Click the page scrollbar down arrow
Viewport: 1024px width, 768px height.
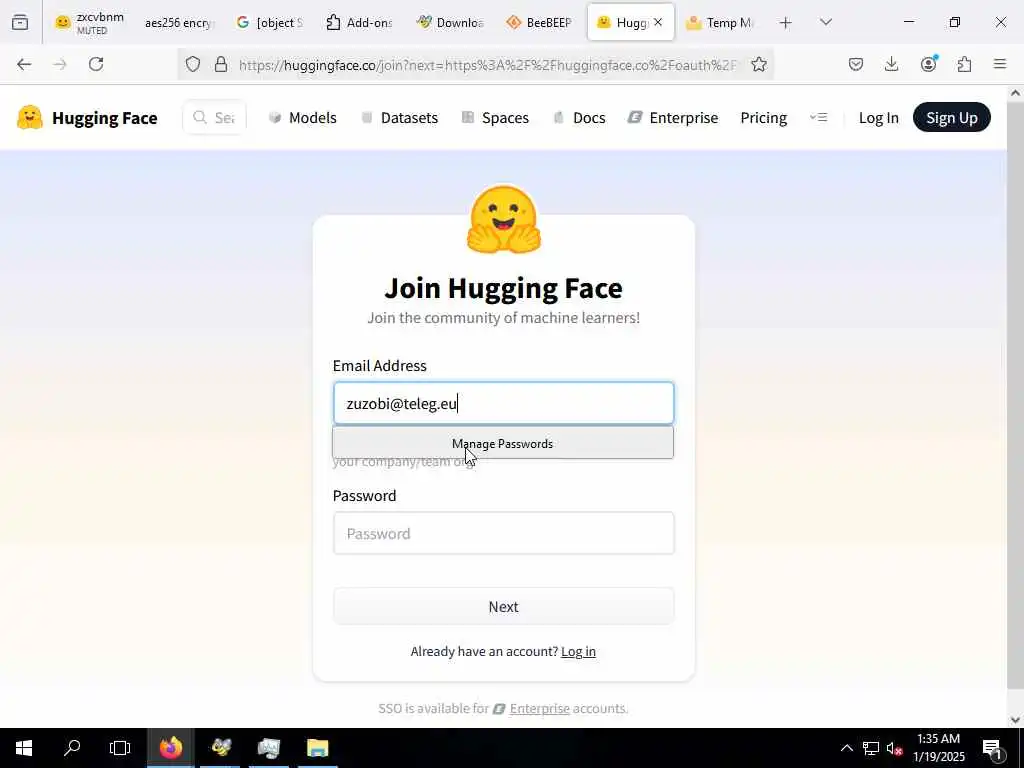tap(1015, 720)
